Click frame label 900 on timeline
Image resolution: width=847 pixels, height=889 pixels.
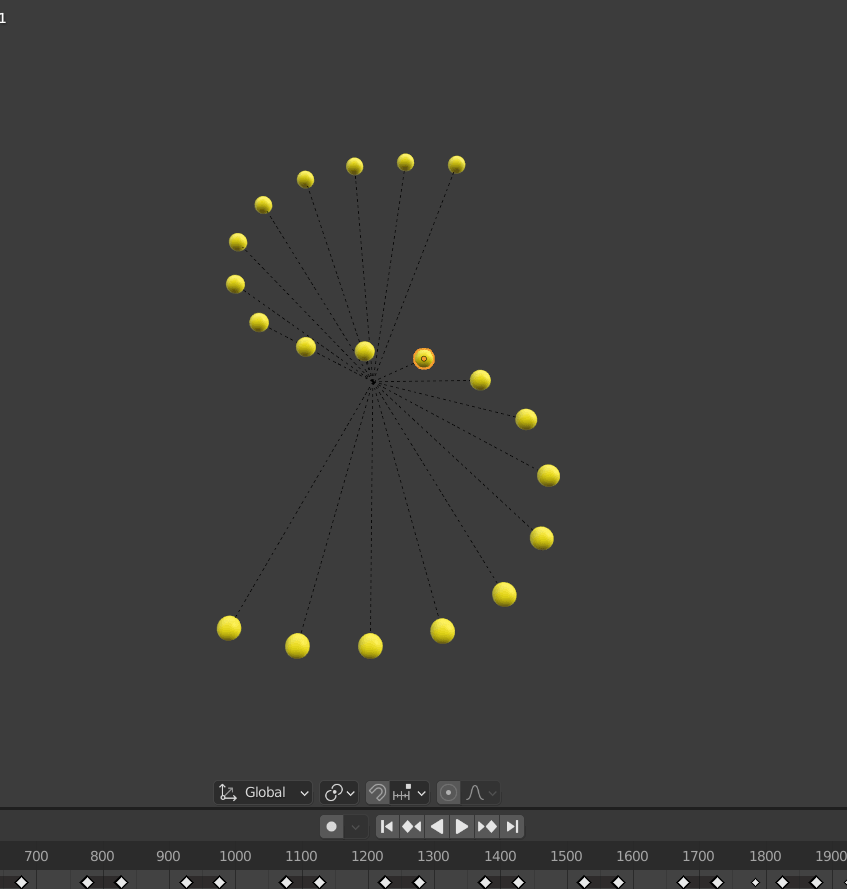point(168,856)
